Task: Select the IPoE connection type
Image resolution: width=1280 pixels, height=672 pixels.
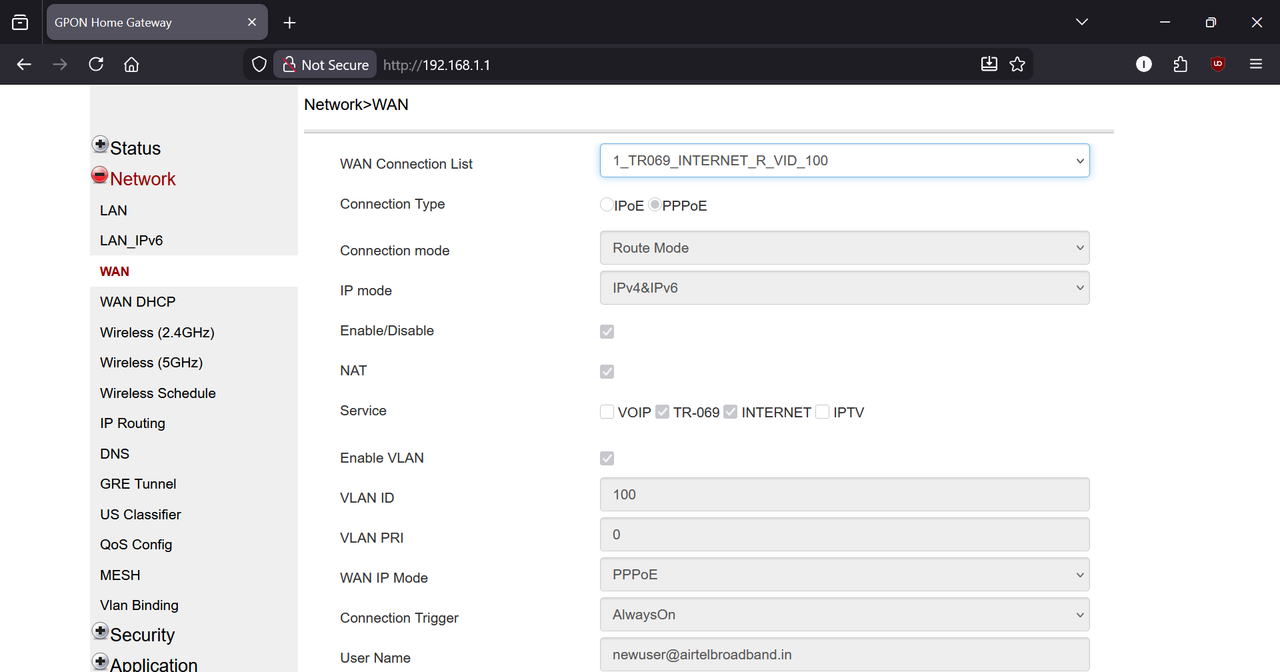Action: (606, 205)
